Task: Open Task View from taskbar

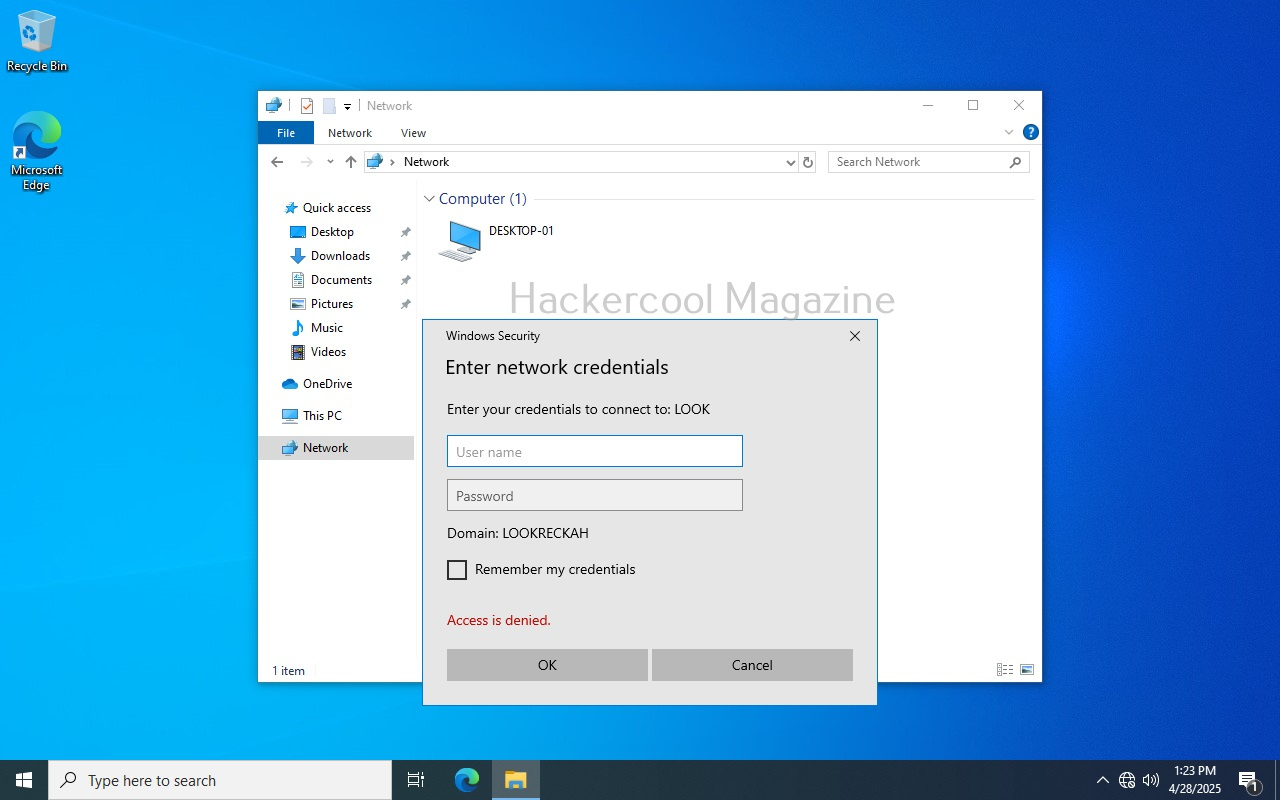Action: pyautogui.click(x=416, y=780)
